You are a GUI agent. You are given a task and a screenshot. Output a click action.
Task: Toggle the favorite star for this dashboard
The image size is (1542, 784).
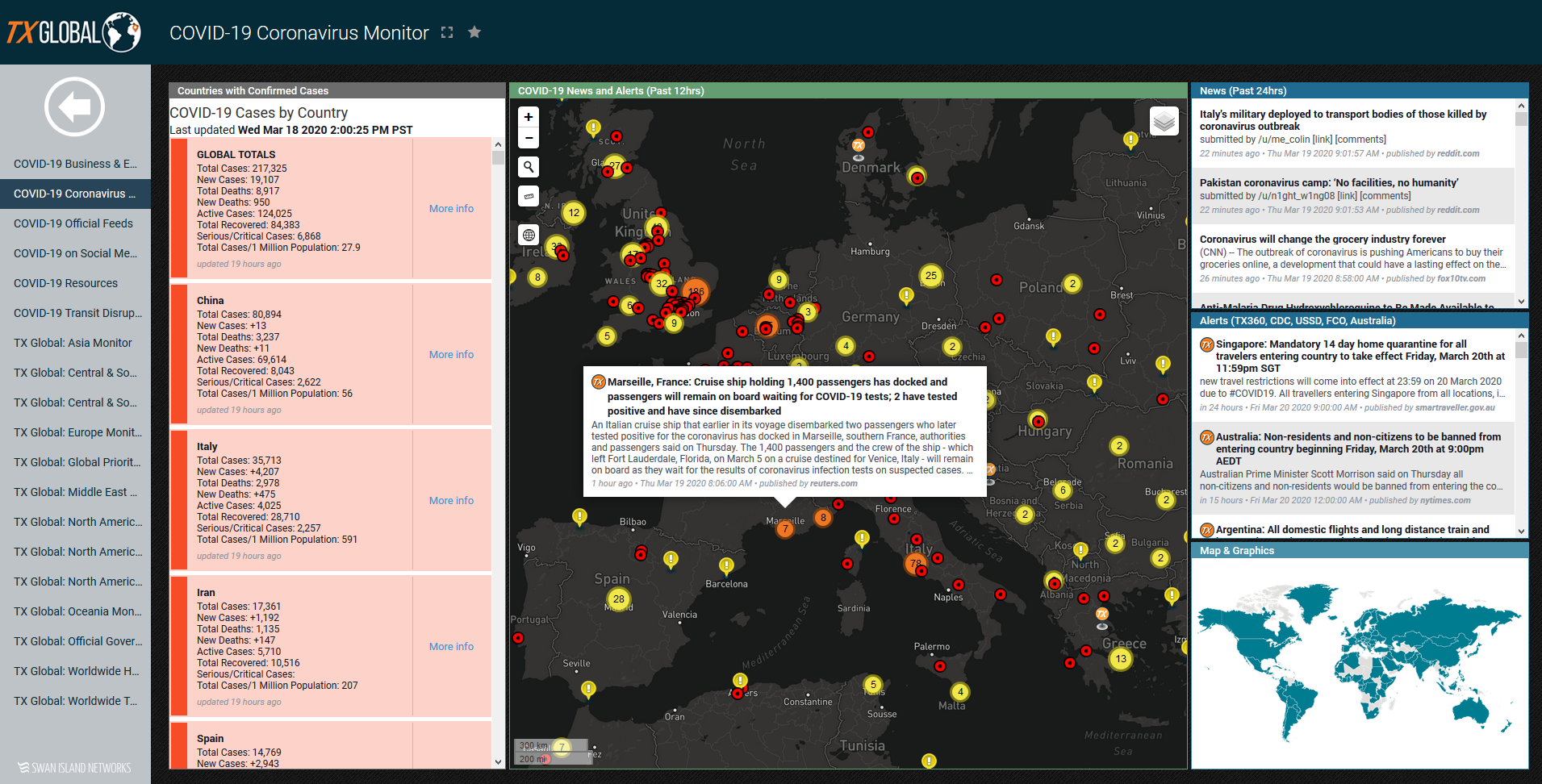474,32
